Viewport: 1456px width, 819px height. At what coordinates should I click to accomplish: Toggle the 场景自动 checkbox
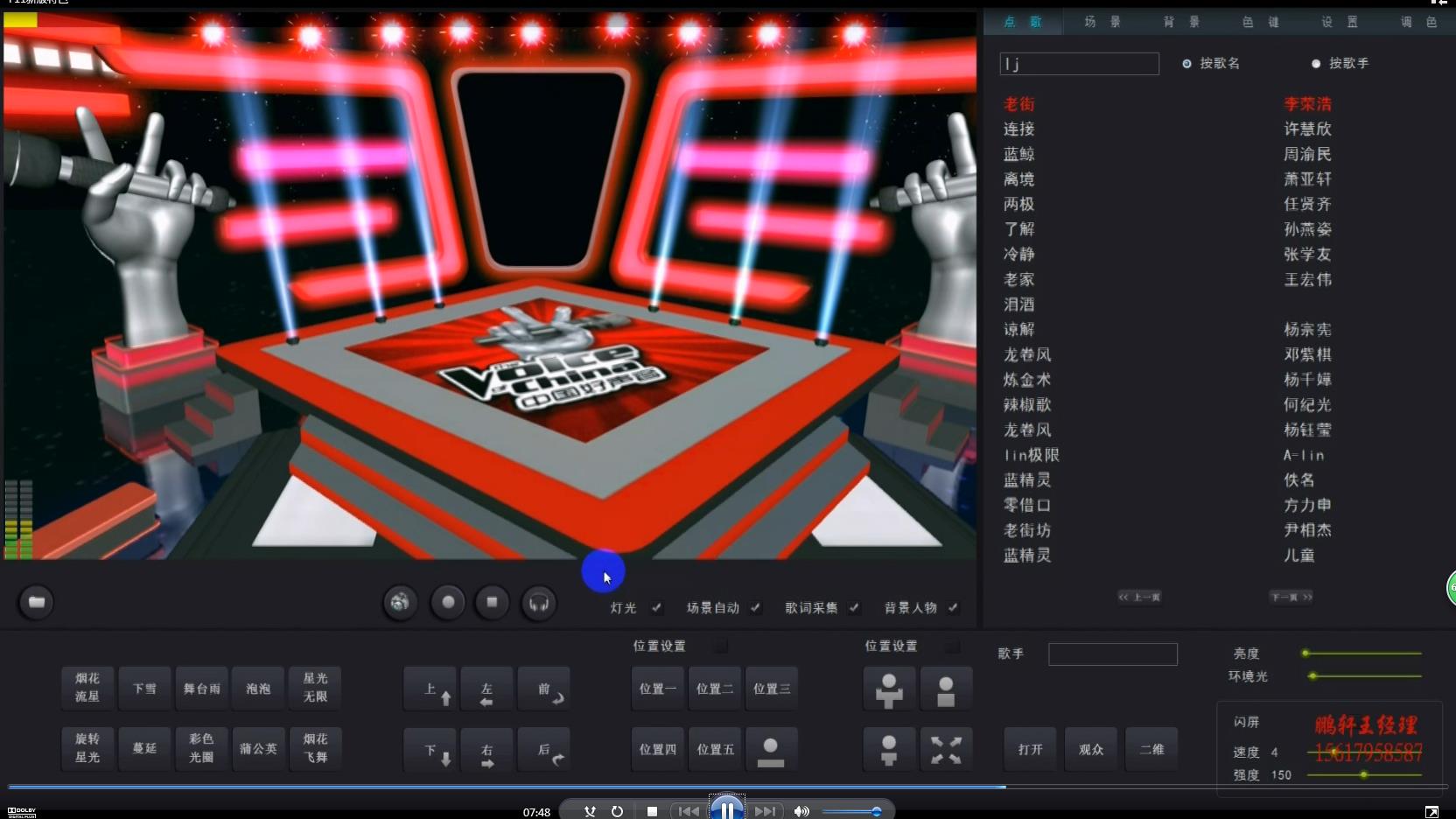point(755,607)
